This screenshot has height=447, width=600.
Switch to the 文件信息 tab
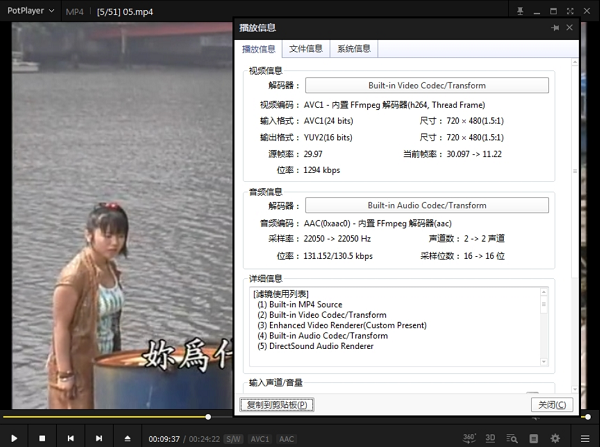(306, 48)
